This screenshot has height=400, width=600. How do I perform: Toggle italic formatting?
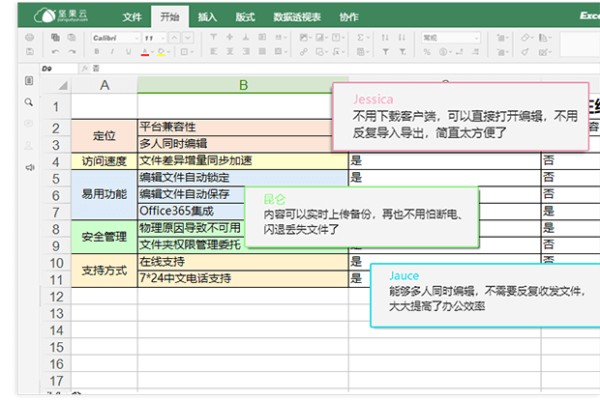coord(112,52)
